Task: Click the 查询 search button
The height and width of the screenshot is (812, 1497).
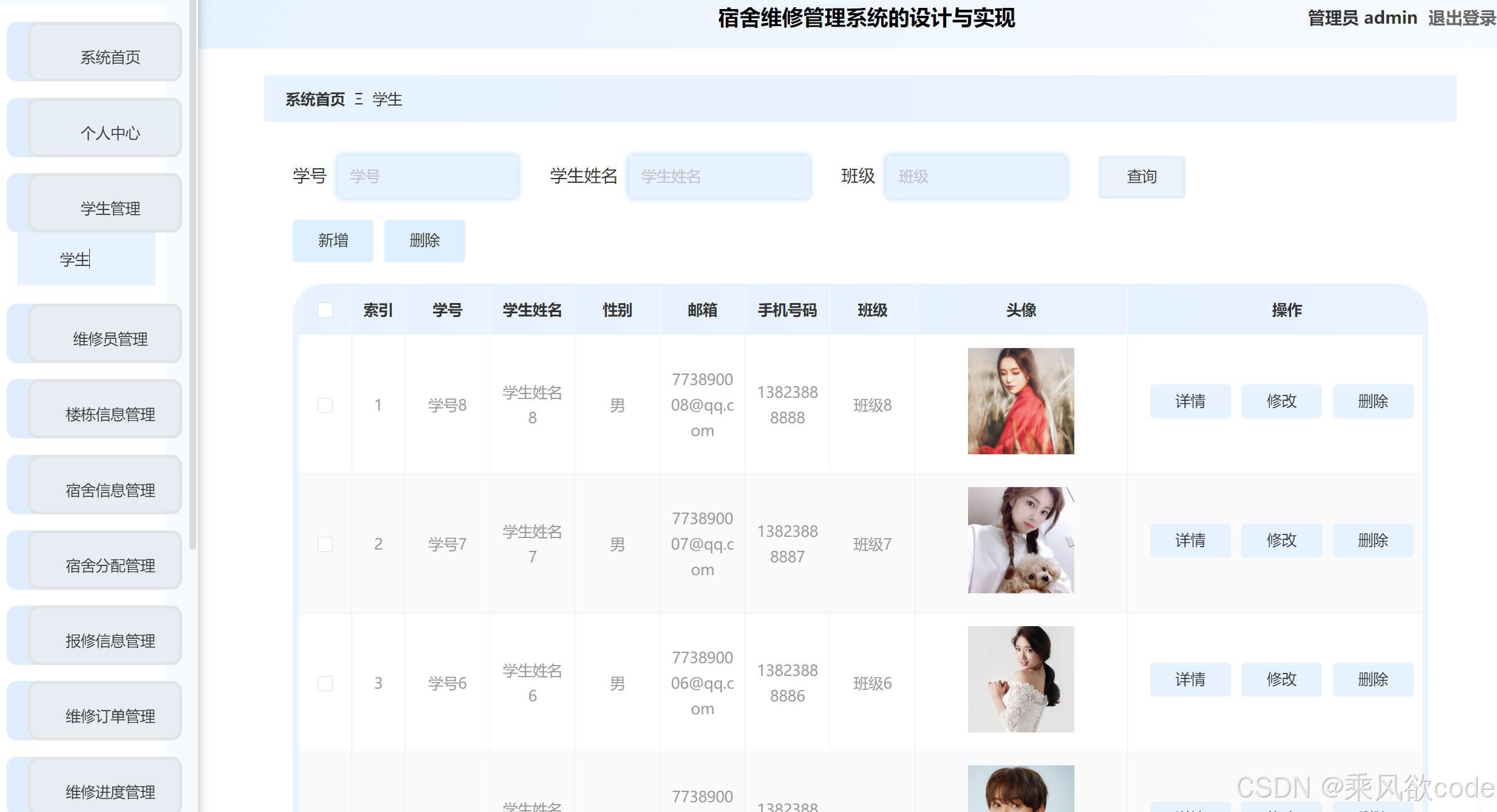Action: [1141, 177]
